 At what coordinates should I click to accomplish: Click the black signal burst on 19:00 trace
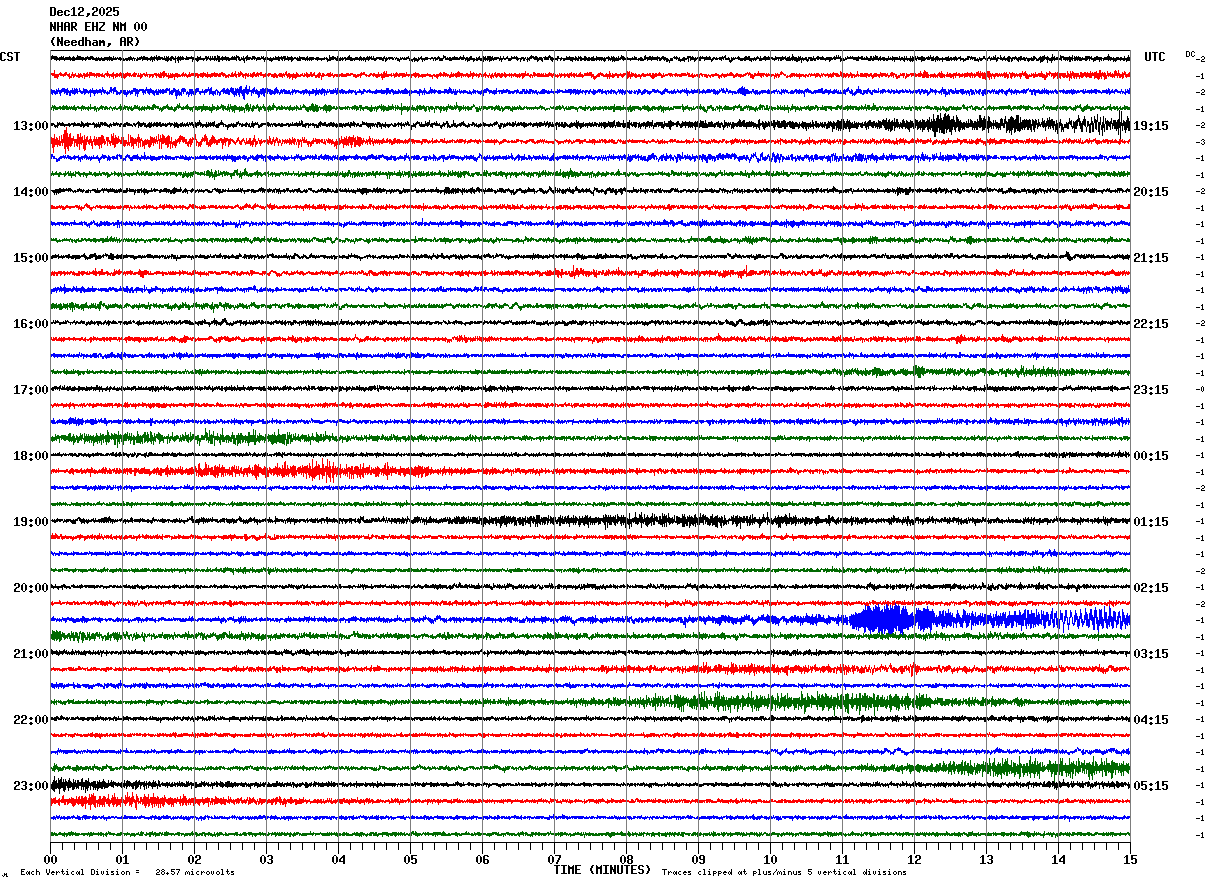[x=620, y=520]
